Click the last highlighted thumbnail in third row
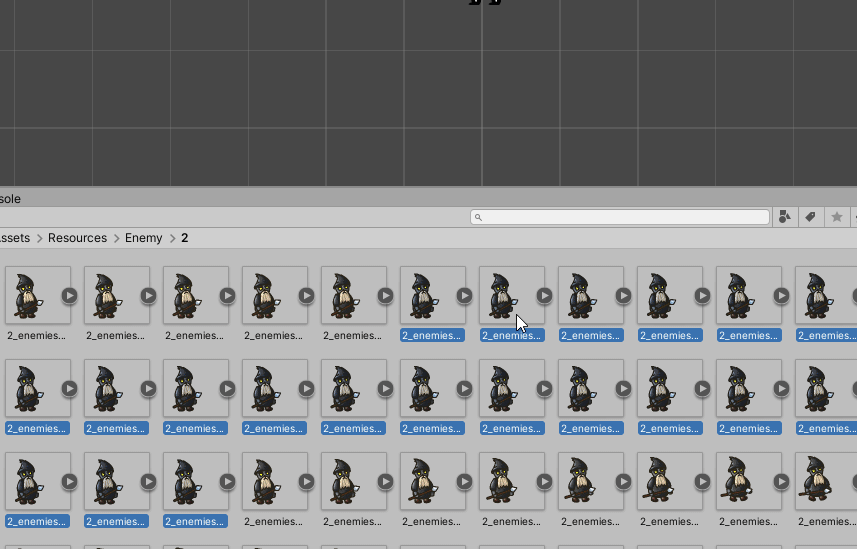The width and height of the screenshot is (857, 549). pyautogui.click(x=196, y=481)
